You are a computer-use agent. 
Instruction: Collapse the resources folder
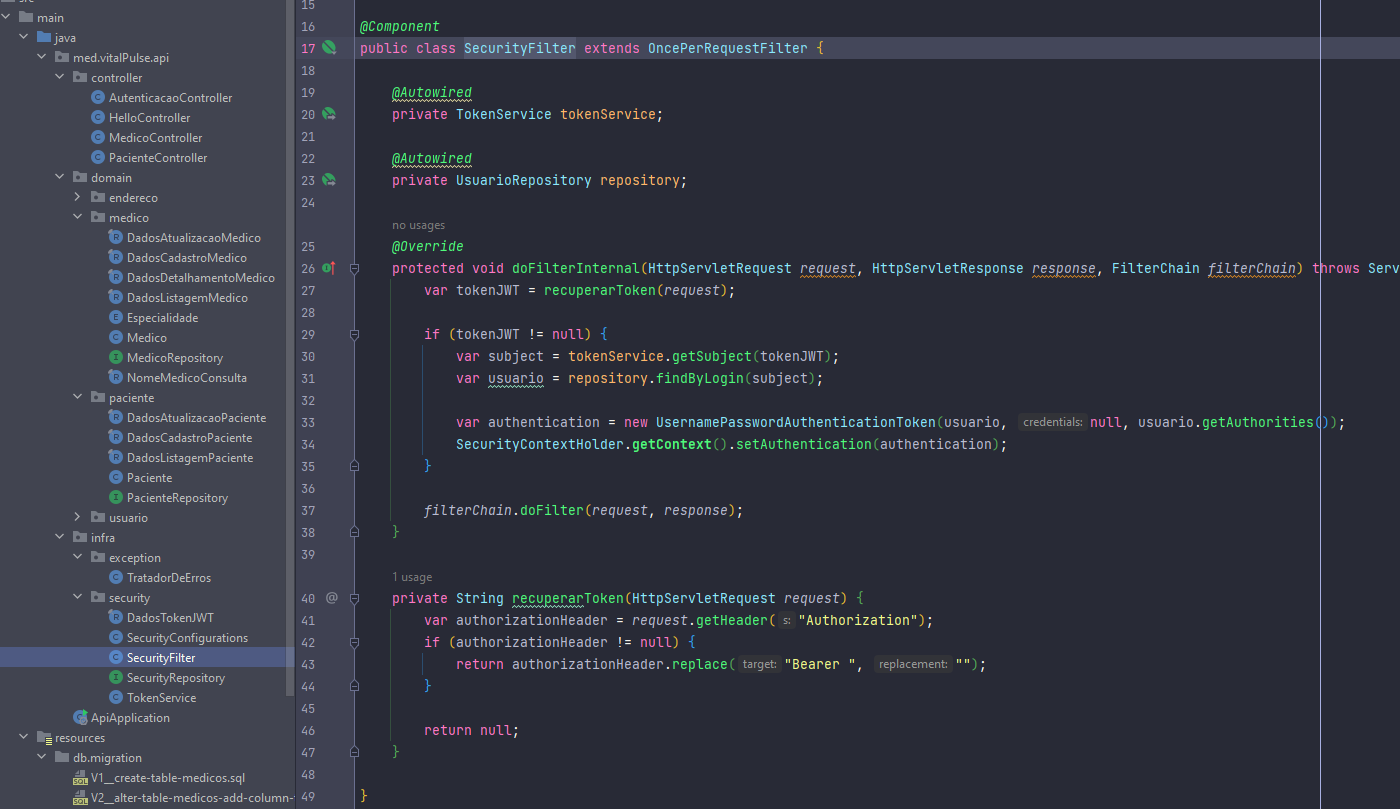pos(23,738)
